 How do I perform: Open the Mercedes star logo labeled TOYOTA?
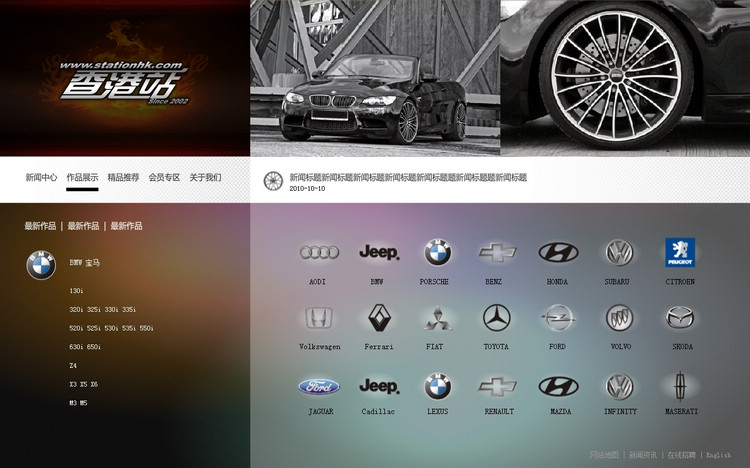tap(497, 318)
